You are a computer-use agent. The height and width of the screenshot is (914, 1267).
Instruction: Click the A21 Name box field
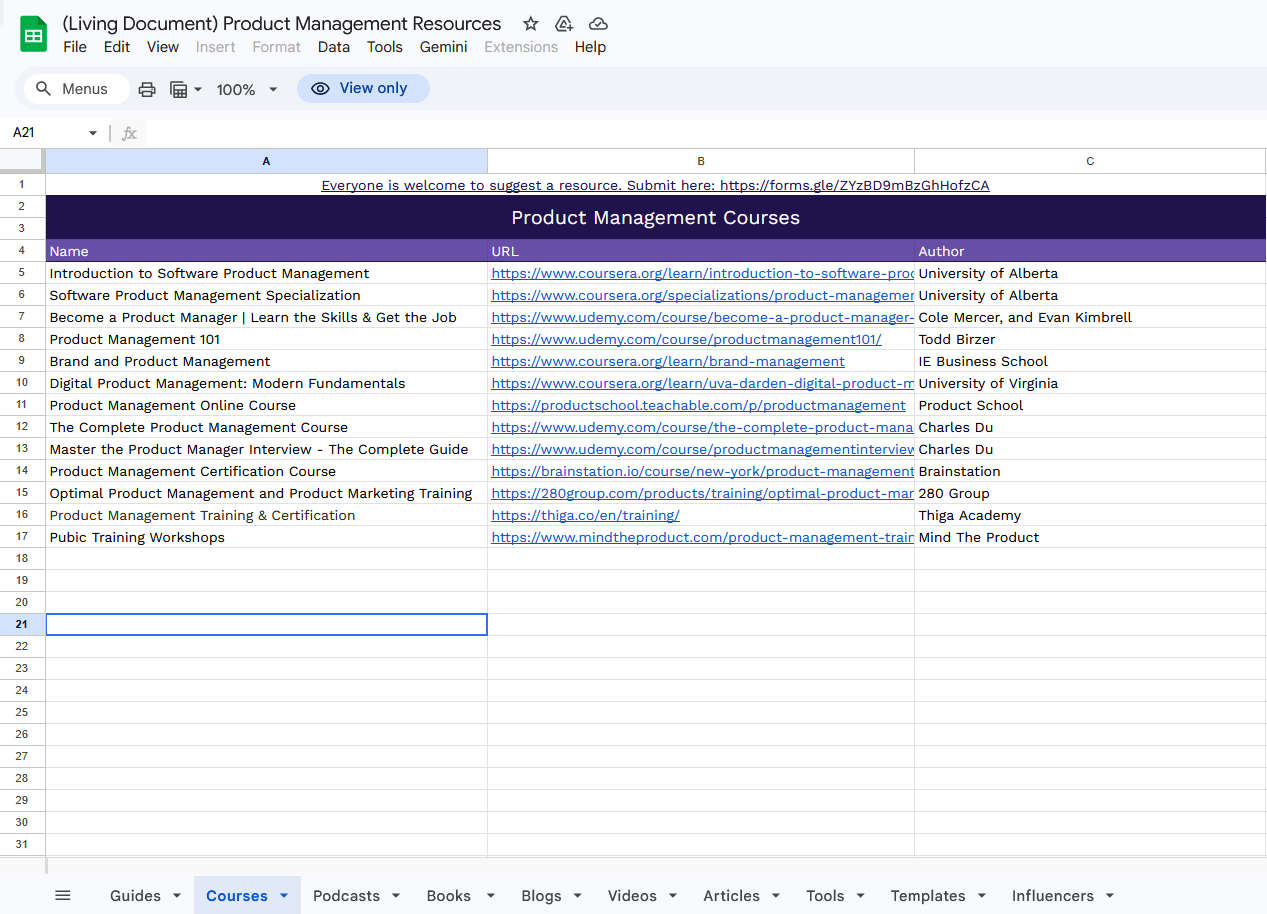(46, 133)
